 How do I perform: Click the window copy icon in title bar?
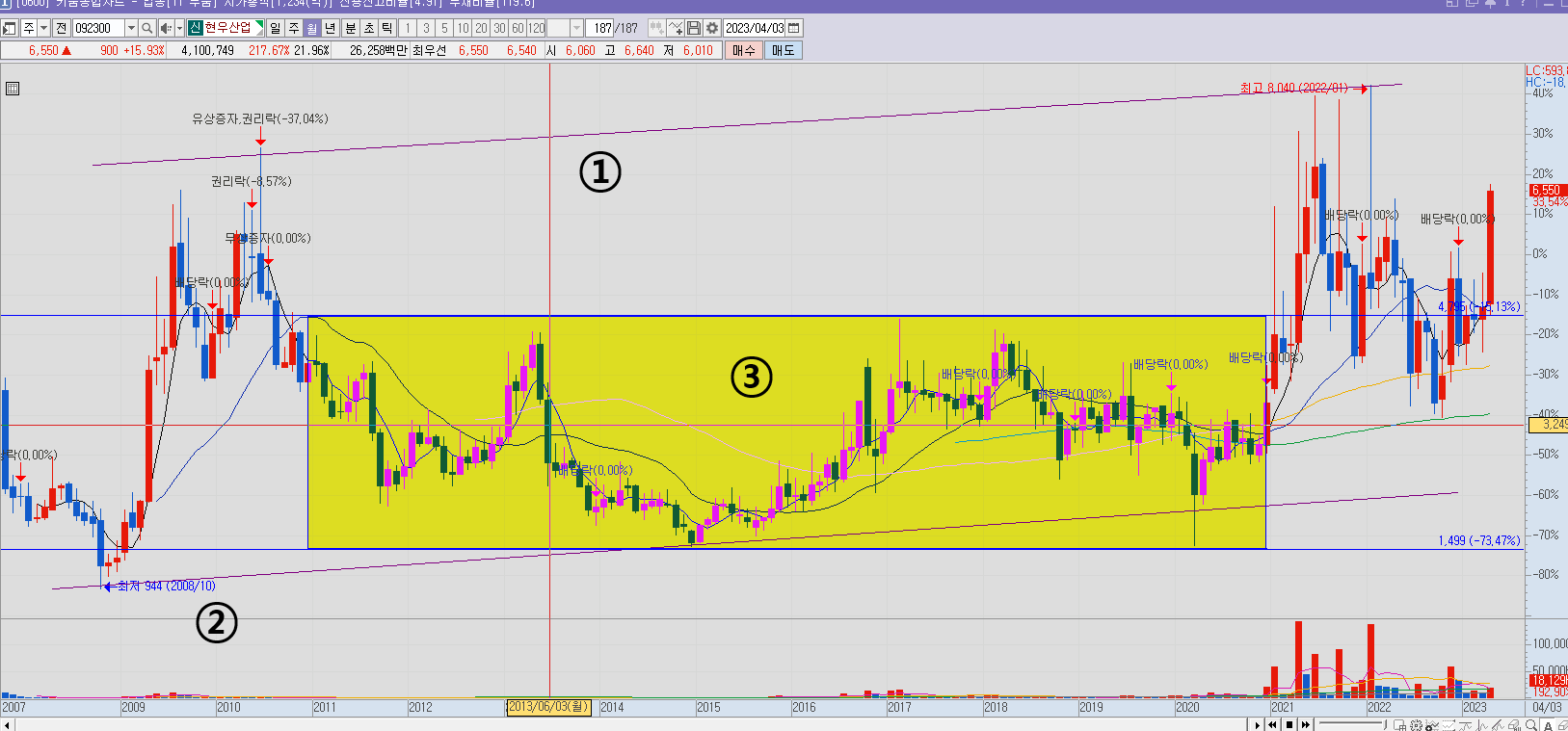[1472, 4]
